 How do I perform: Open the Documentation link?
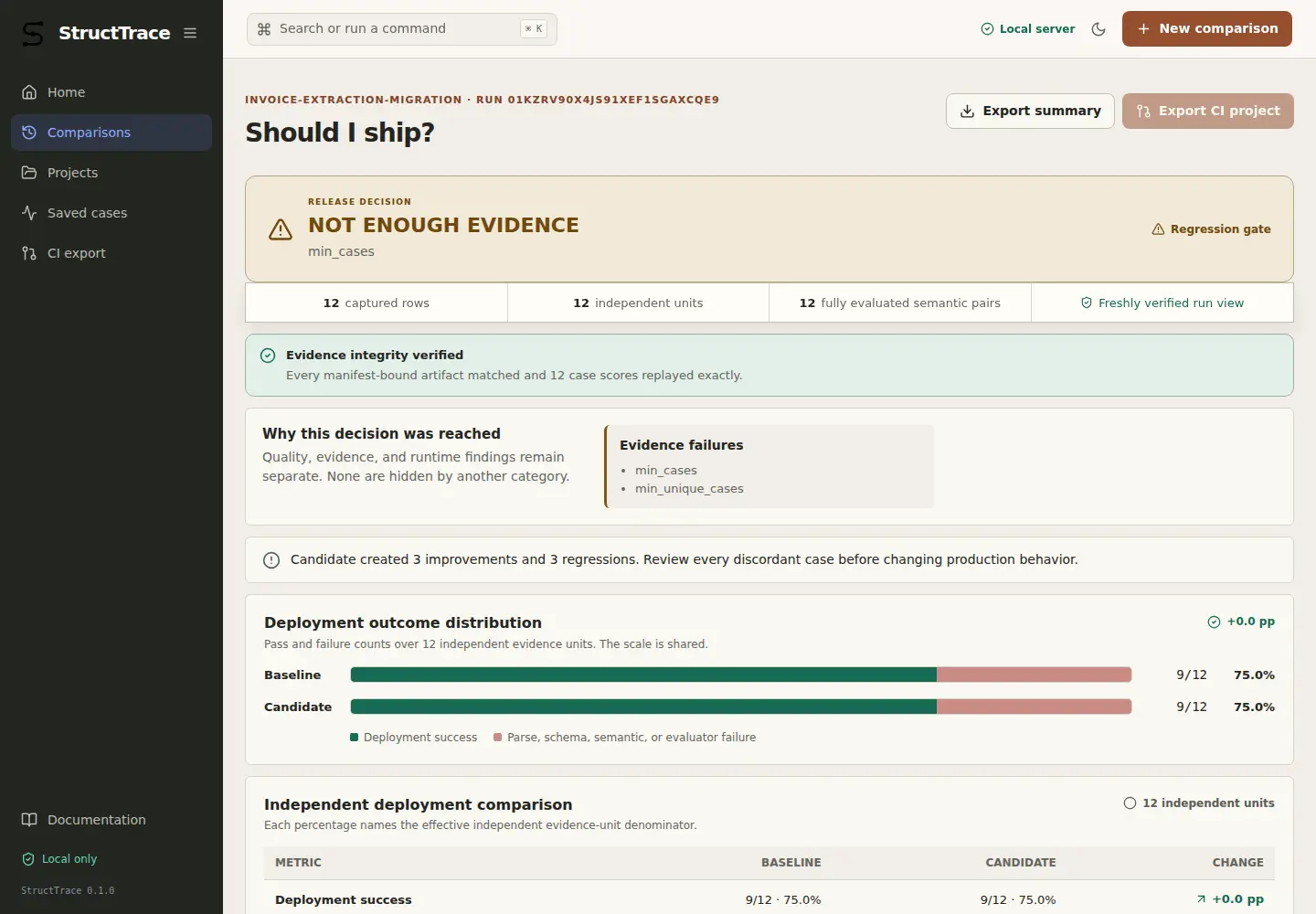click(x=111, y=820)
